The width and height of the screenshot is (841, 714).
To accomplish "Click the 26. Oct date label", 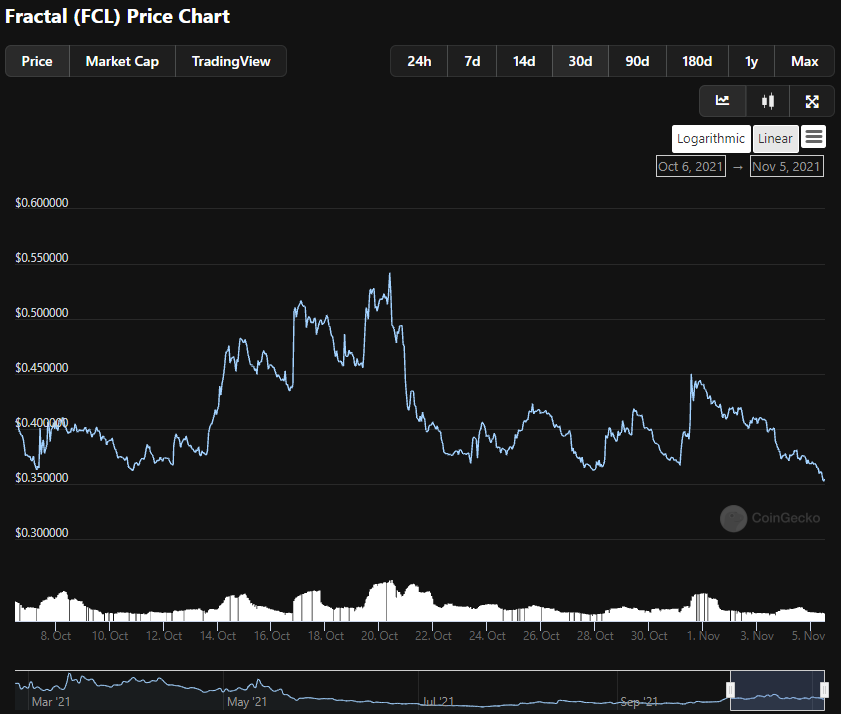I will 541,636.
